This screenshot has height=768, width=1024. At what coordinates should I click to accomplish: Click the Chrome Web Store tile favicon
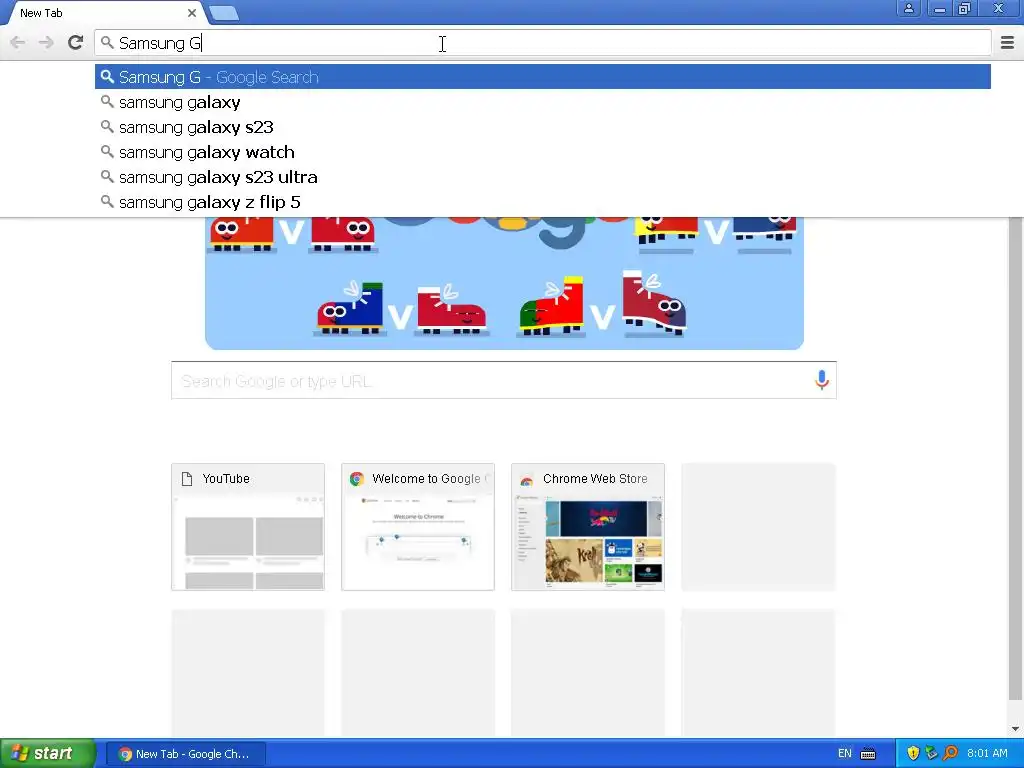(526, 479)
